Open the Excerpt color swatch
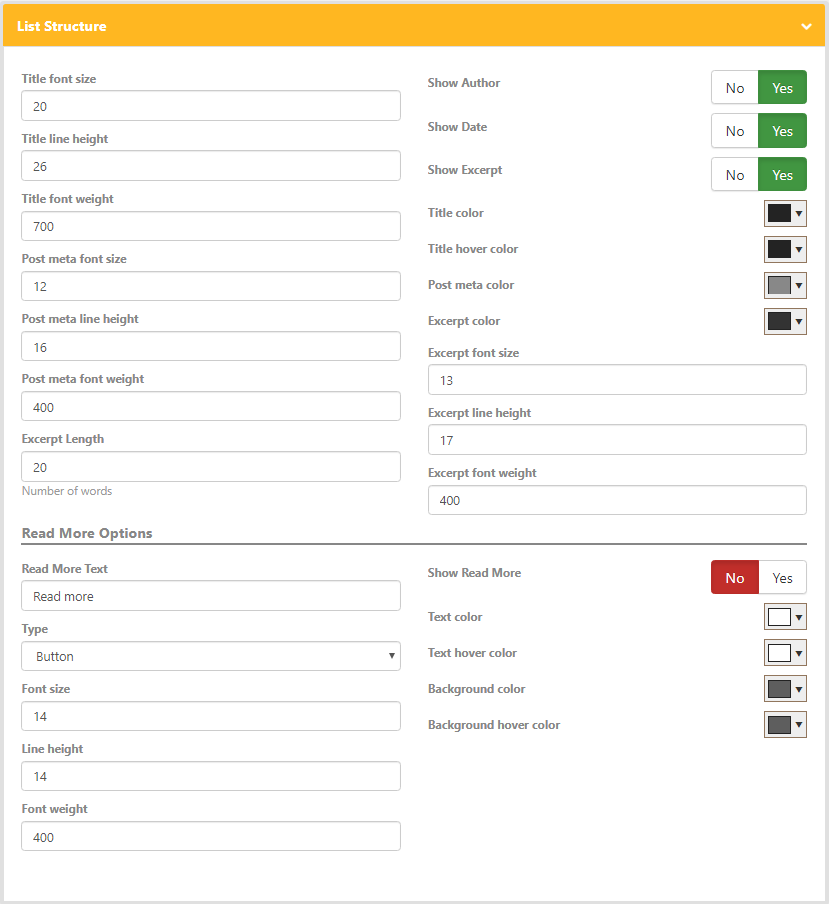 pos(785,322)
